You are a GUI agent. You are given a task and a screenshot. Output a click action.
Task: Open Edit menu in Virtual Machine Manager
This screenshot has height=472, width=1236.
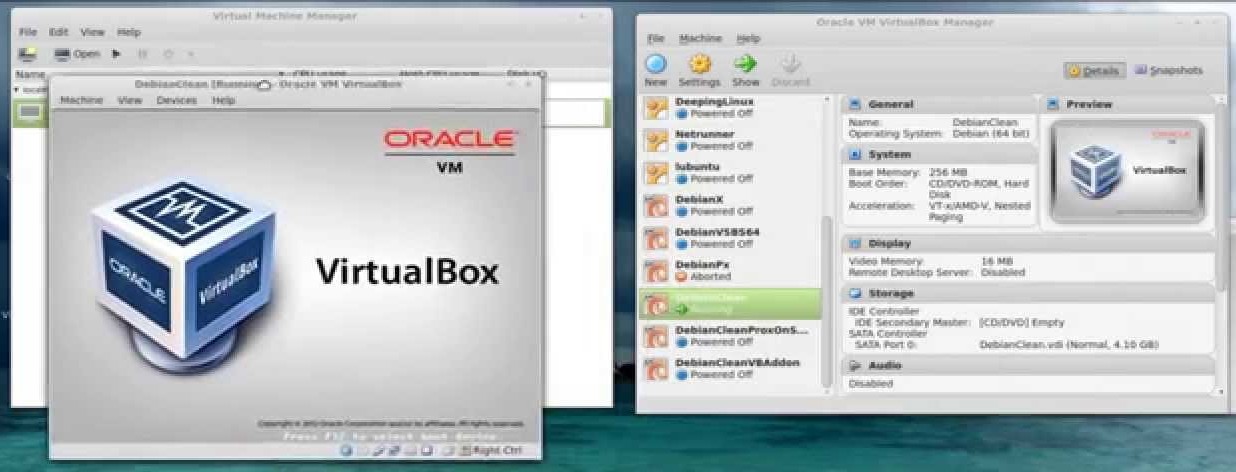coord(59,32)
